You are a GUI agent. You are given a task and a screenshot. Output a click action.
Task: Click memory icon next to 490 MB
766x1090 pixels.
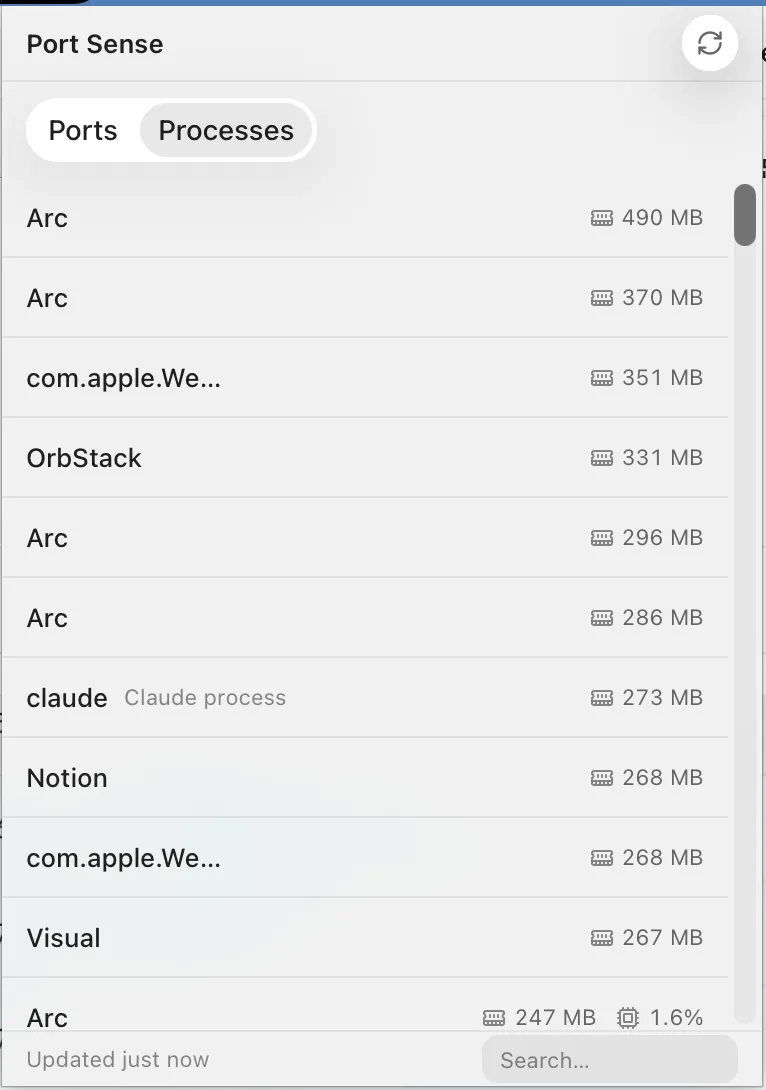click(x=602, y=218)
